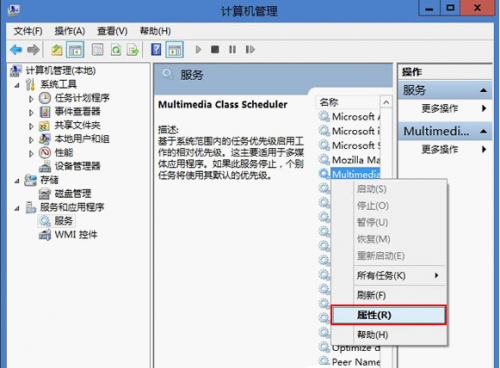Click the window's system menu icon
The image size is (500, 368).
13,10
